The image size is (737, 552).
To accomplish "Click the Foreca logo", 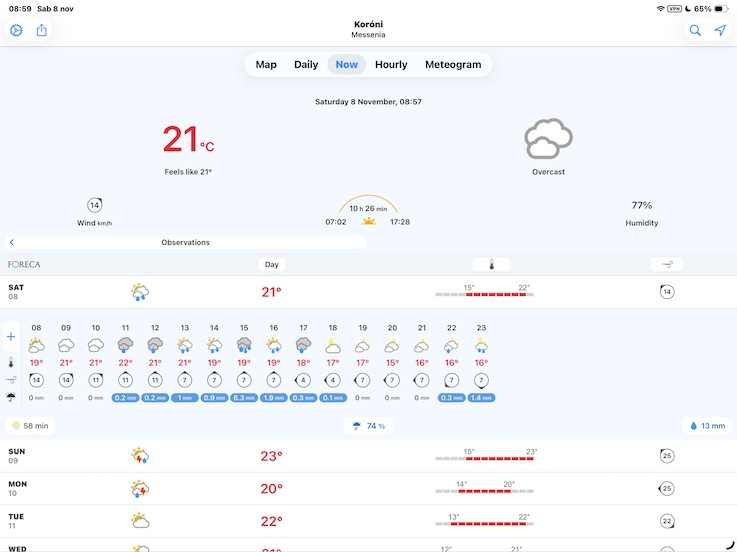I will 24,264.
